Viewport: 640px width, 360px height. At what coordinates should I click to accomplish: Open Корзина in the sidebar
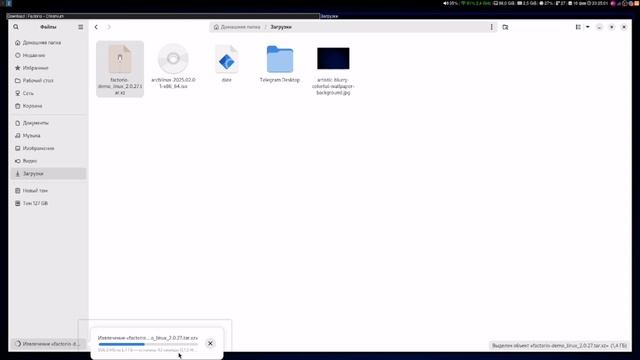48,106
